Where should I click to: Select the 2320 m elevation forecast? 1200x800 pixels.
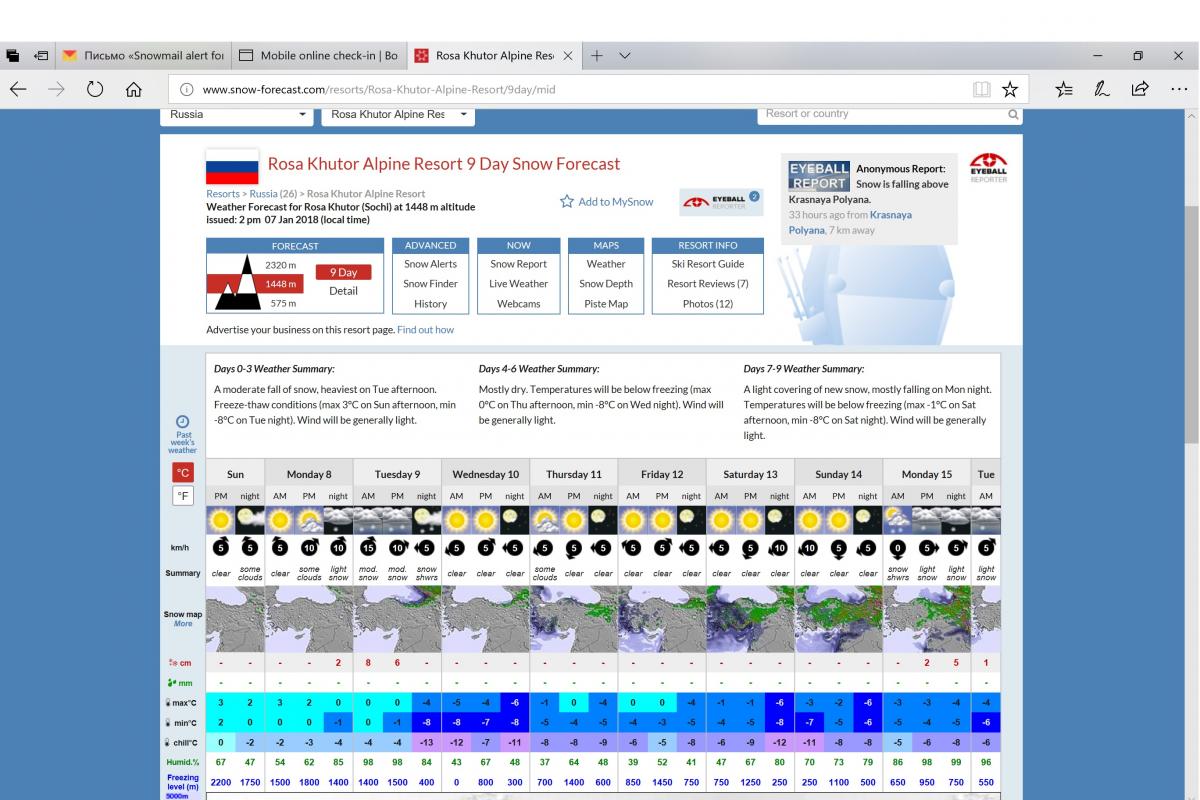pos(280,265)
